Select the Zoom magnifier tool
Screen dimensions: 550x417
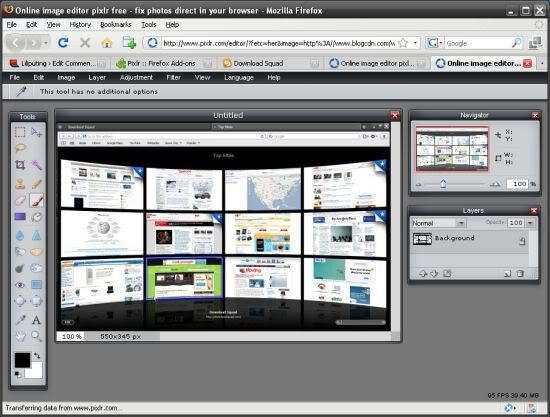36,336
